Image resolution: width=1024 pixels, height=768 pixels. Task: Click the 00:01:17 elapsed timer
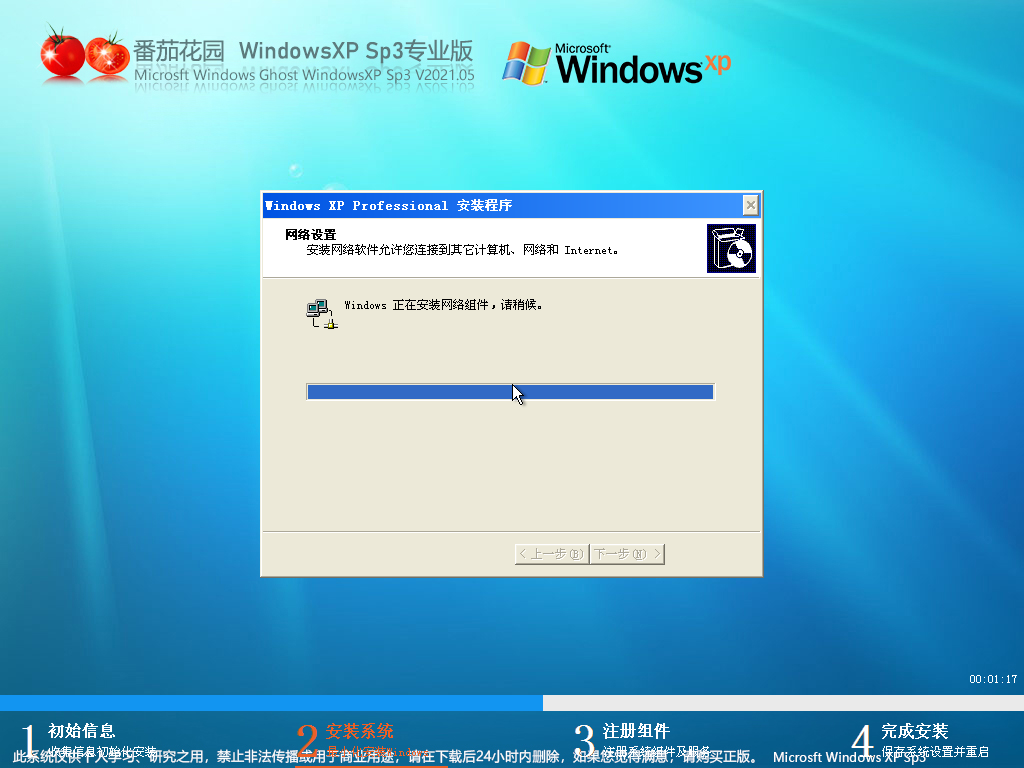(x=992, y=680)
